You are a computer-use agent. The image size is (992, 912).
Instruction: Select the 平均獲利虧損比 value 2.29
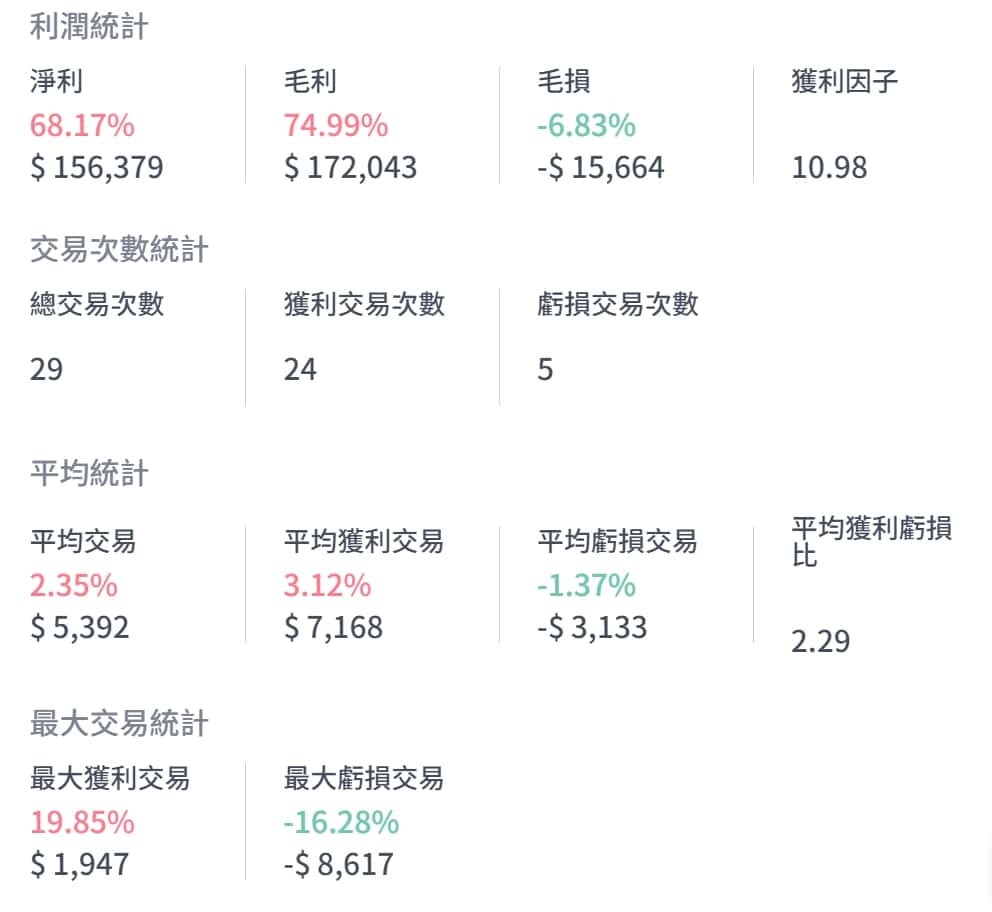click(820, 641)
